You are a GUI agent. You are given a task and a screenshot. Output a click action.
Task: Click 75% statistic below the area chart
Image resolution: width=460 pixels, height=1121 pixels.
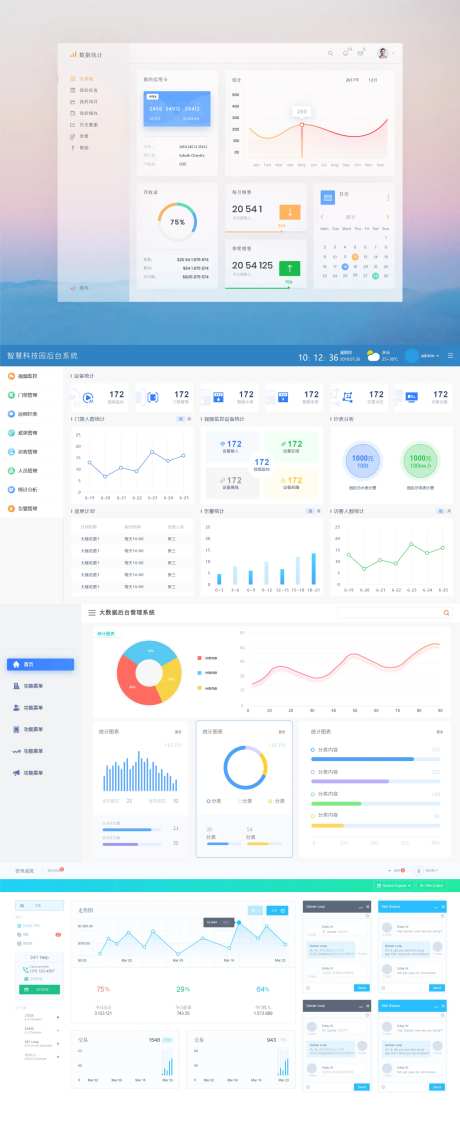[x=103, y=989]
